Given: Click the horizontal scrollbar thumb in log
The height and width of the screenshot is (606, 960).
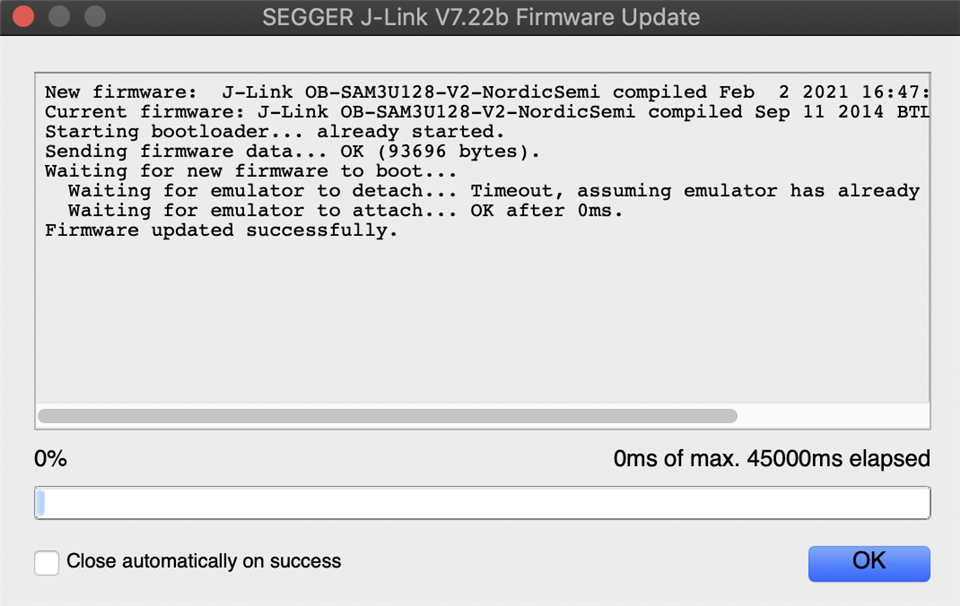Looking at the screenshot, I should (388, 416).
